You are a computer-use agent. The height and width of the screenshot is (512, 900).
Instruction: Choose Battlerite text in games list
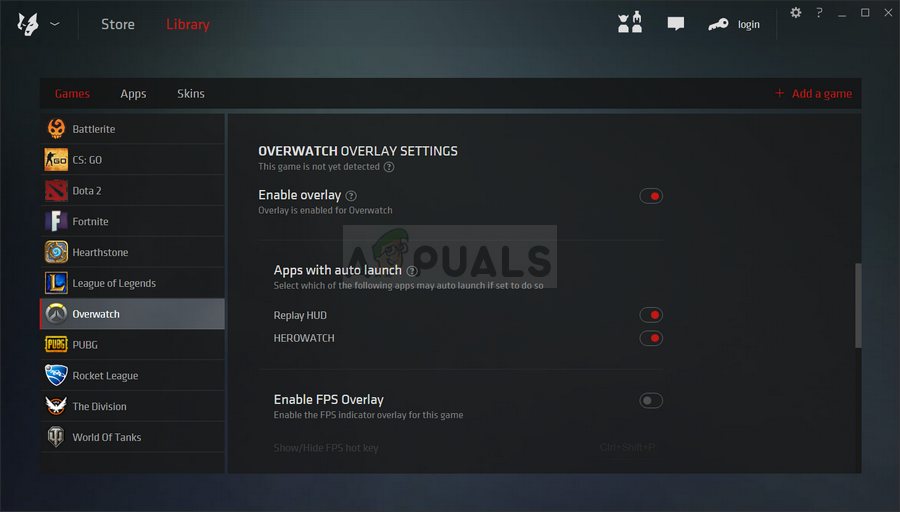pos(94,129)
